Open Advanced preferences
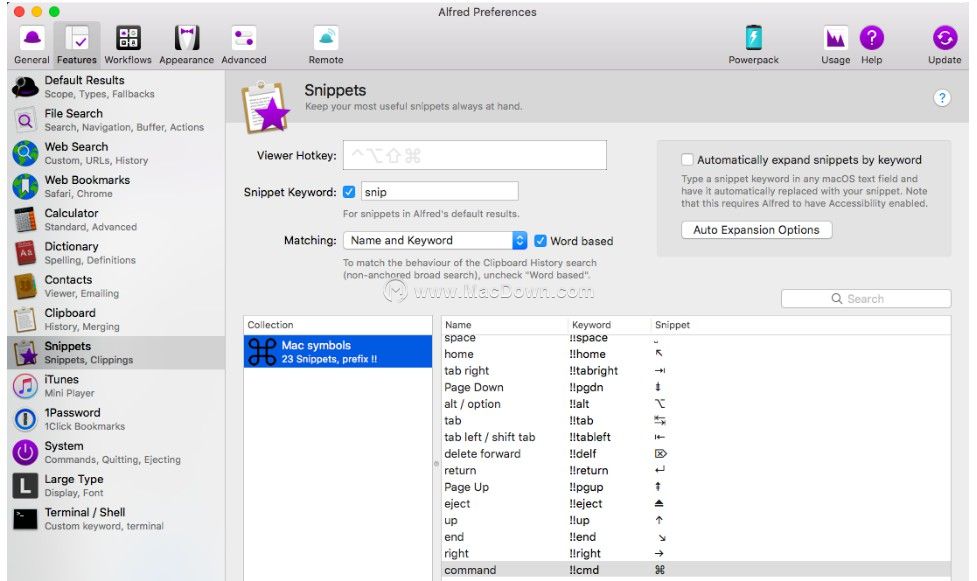This screenshot has width=977, height=581. pyautogui.click(x=244, y=44)
